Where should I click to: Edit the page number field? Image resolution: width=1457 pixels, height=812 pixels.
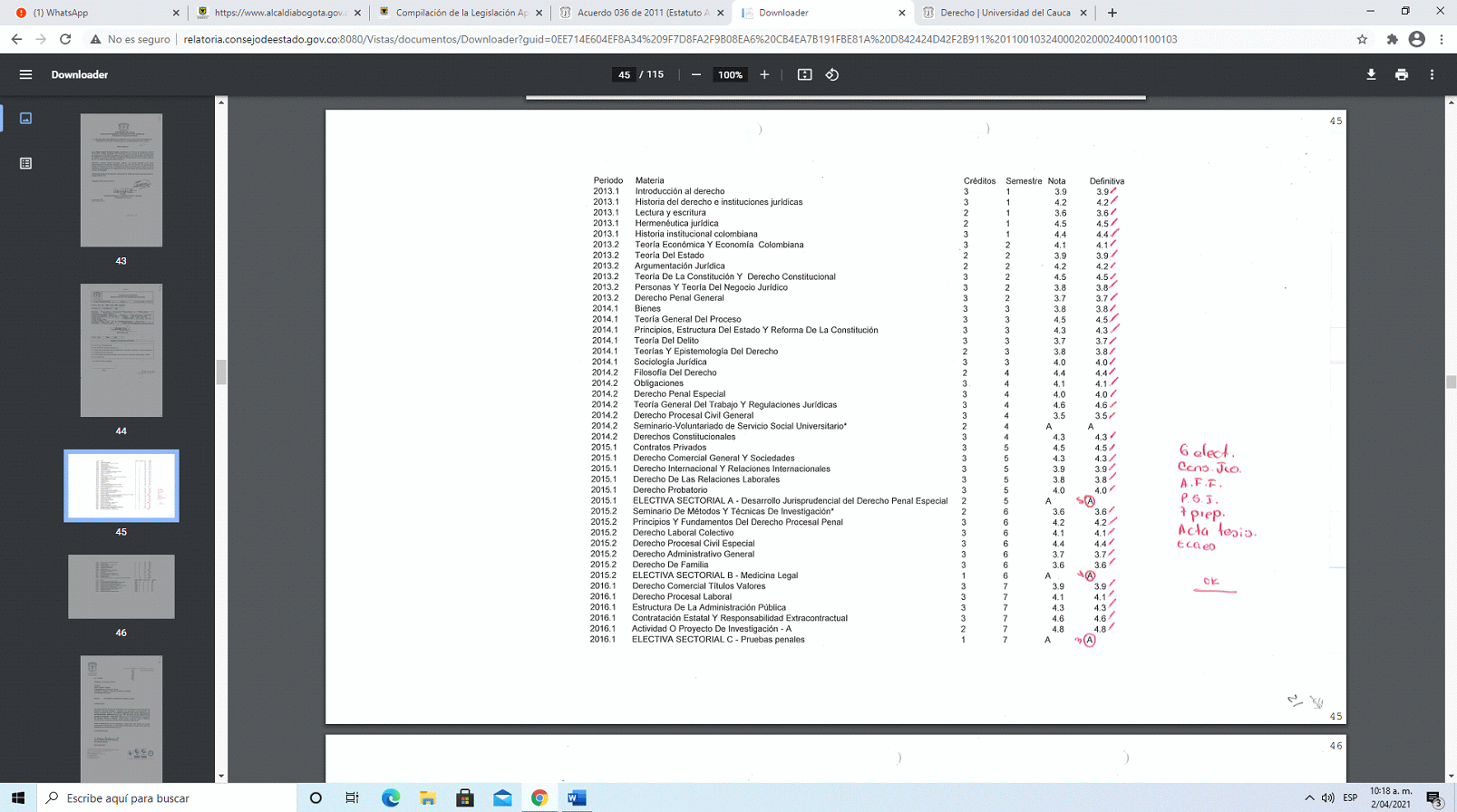click(624, 74)
